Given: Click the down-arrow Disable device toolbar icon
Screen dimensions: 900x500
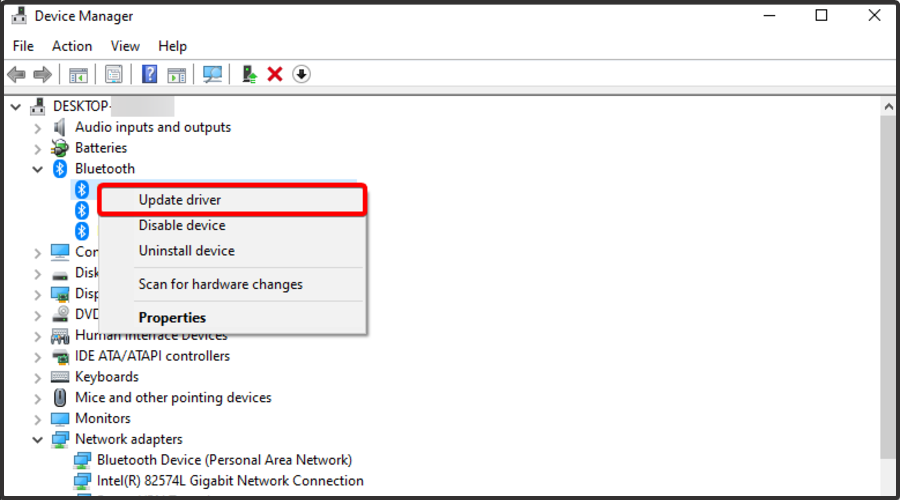Looking at the screenshot, I should [x=301, y=75].
